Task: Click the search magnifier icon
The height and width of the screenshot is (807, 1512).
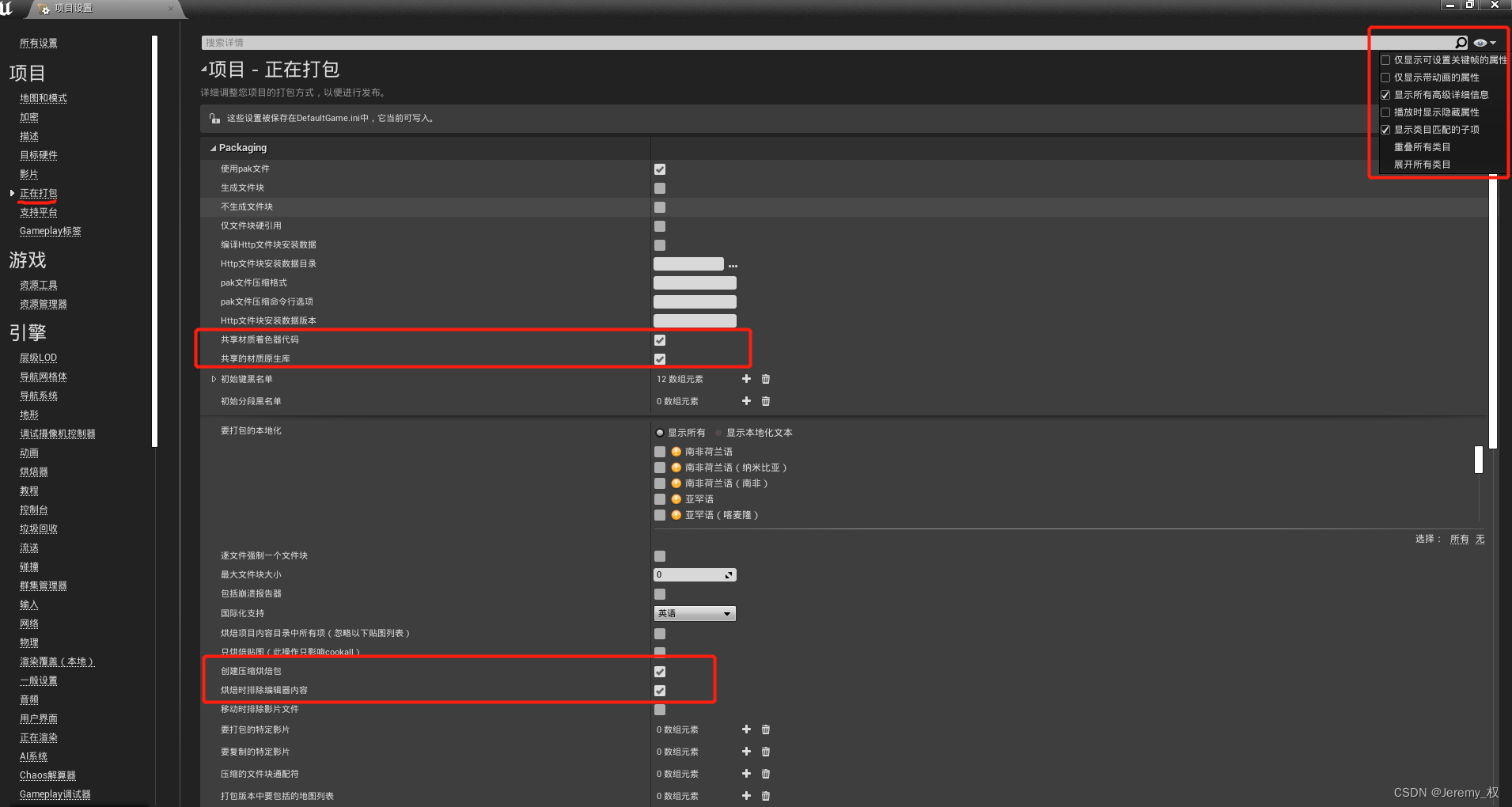Action: tap(1461, 43)
